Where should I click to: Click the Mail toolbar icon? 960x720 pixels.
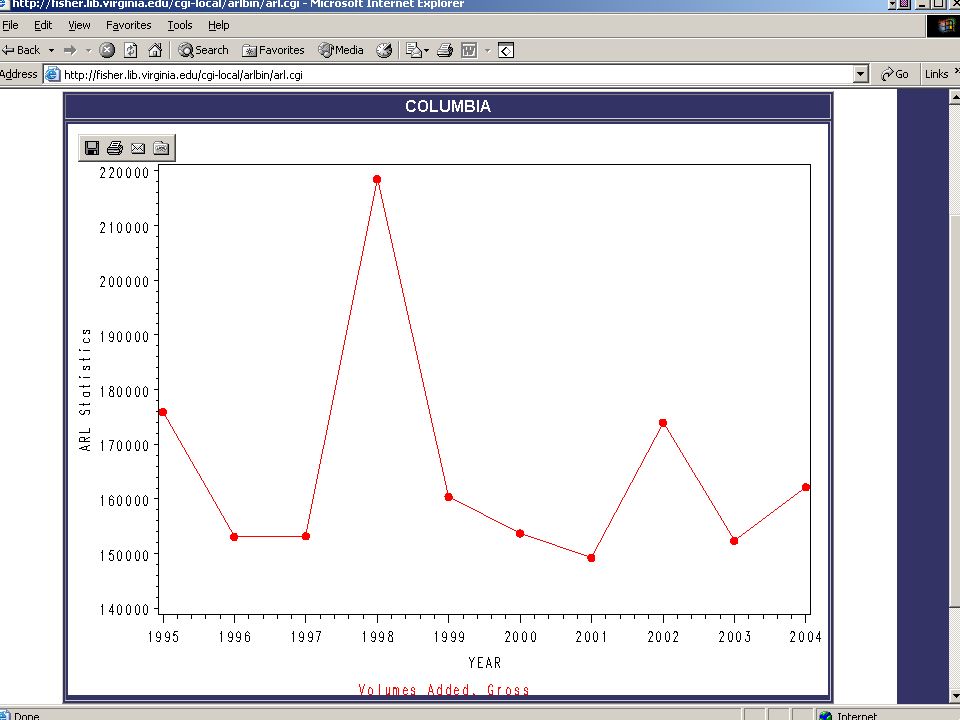click(414, 50)
